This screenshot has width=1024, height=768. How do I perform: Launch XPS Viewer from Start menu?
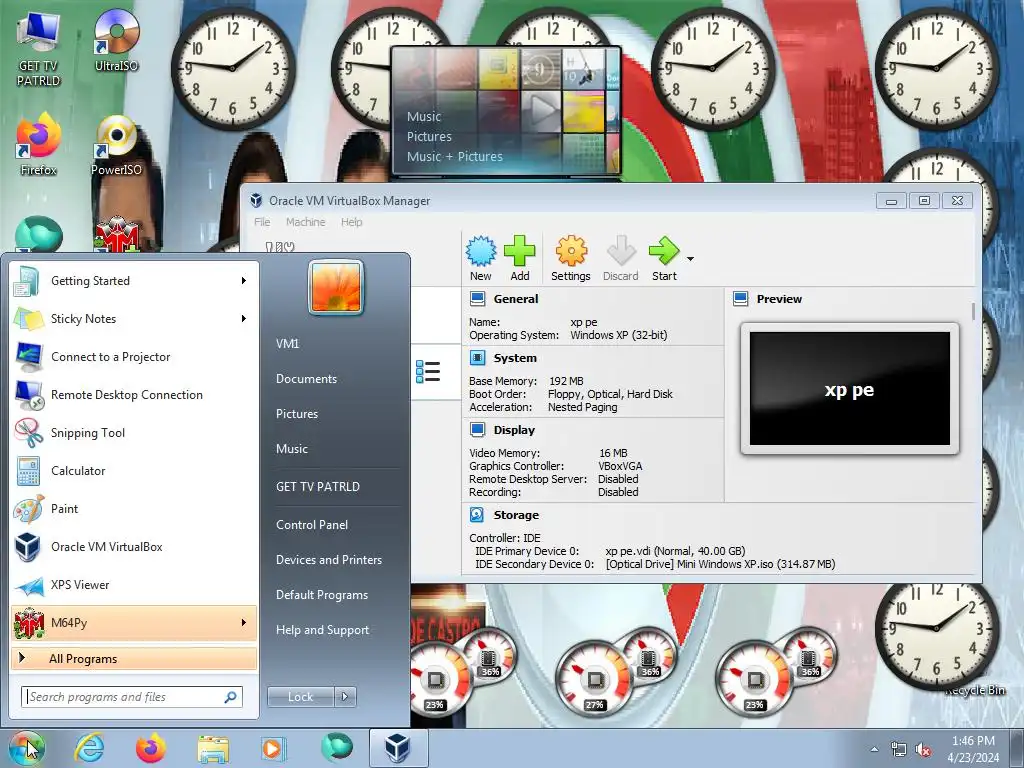pos(134,584)
